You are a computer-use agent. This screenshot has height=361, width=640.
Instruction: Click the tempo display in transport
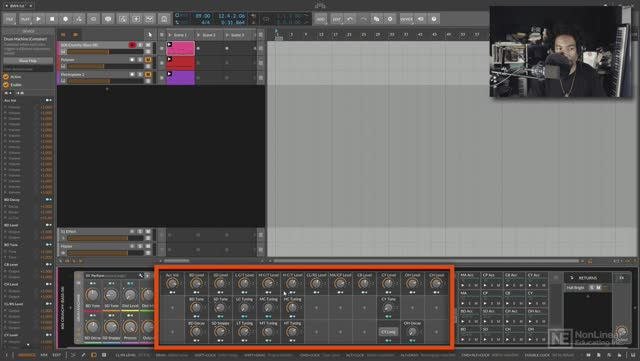202,16
